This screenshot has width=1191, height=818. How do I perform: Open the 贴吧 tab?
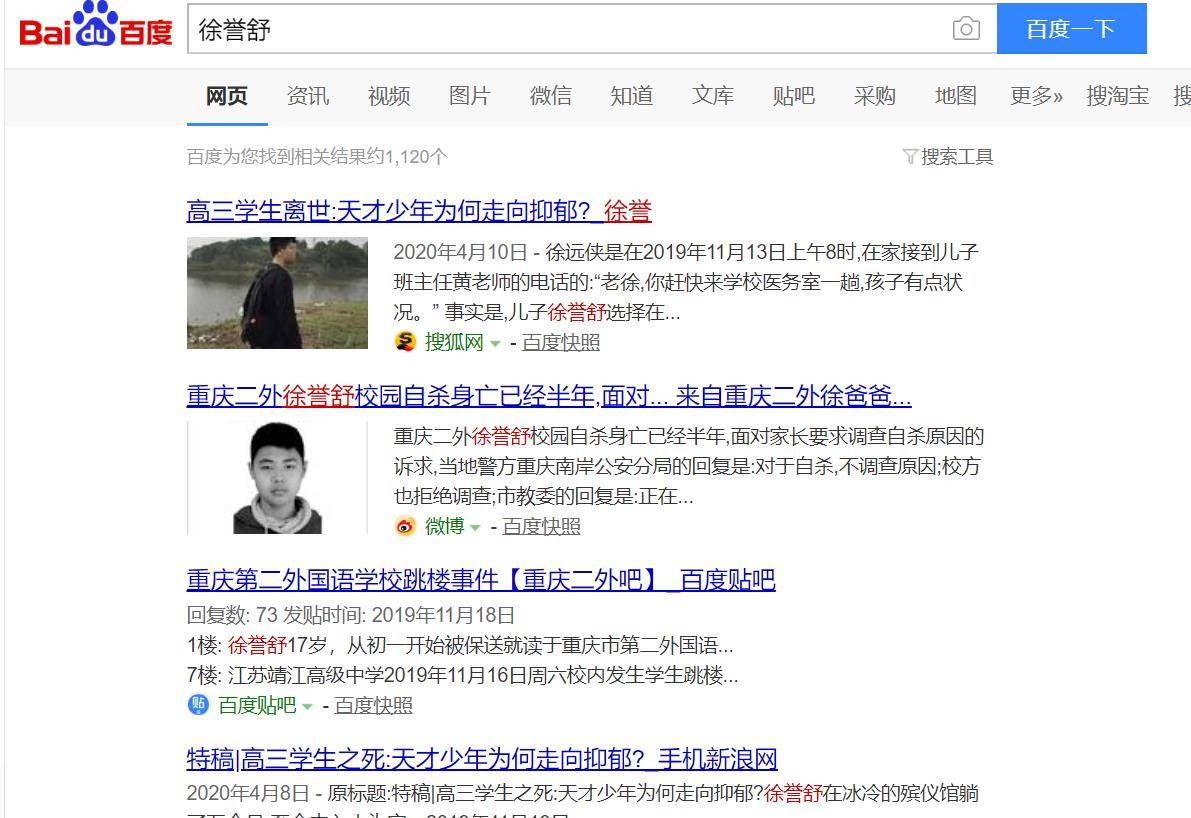coord(793,96)
